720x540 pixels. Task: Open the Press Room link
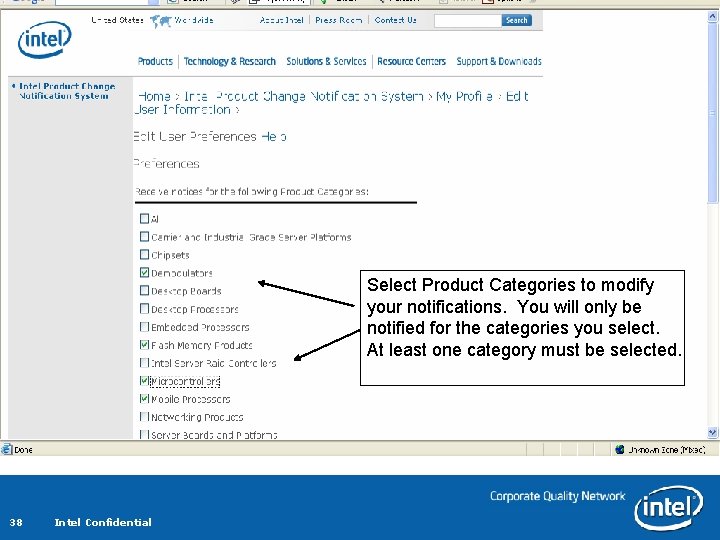tap(338, 20)
